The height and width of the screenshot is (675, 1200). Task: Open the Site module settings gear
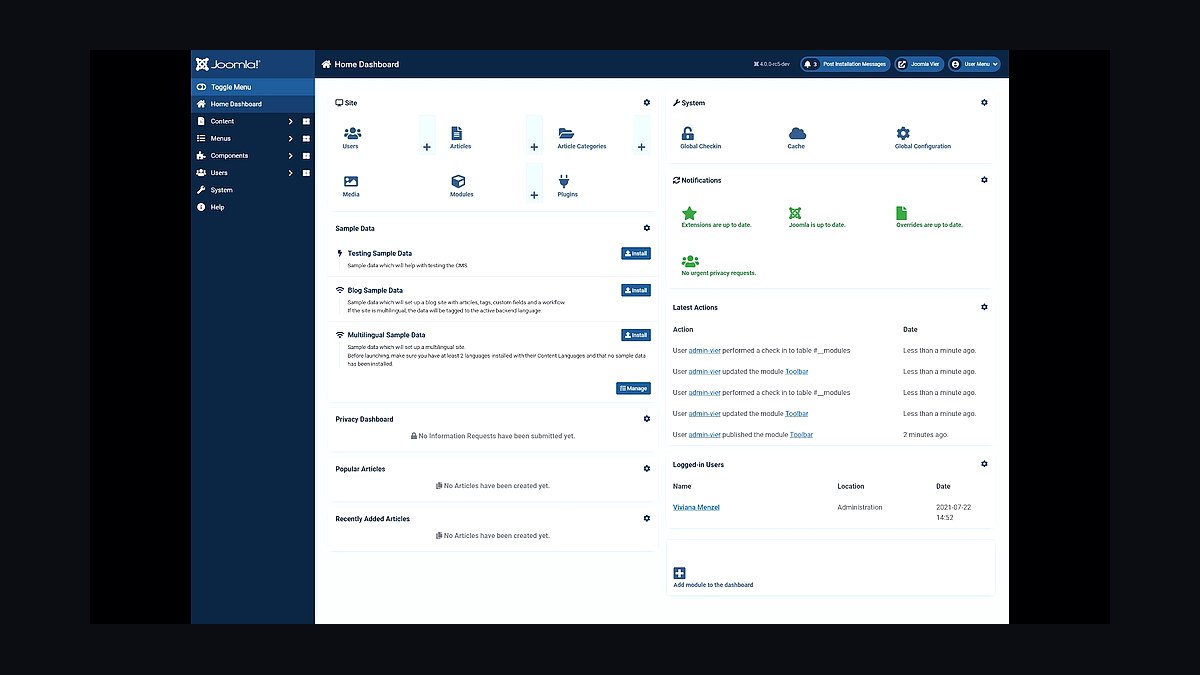(647, 102)
